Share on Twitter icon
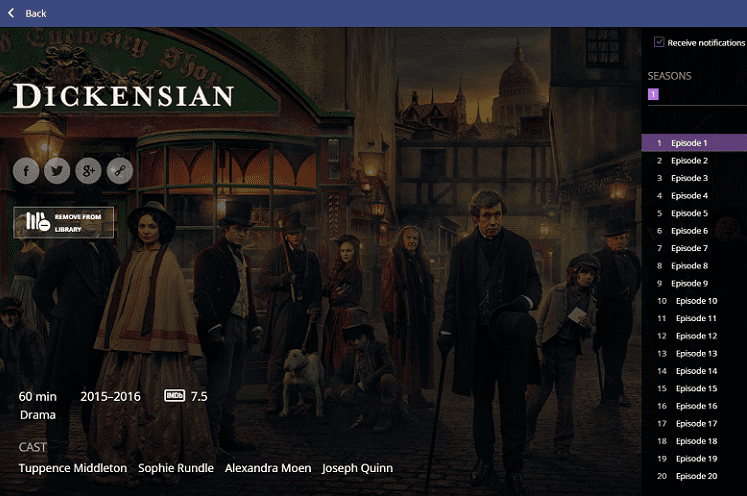This screenshot has height=496, width=747. click(57, 171)
